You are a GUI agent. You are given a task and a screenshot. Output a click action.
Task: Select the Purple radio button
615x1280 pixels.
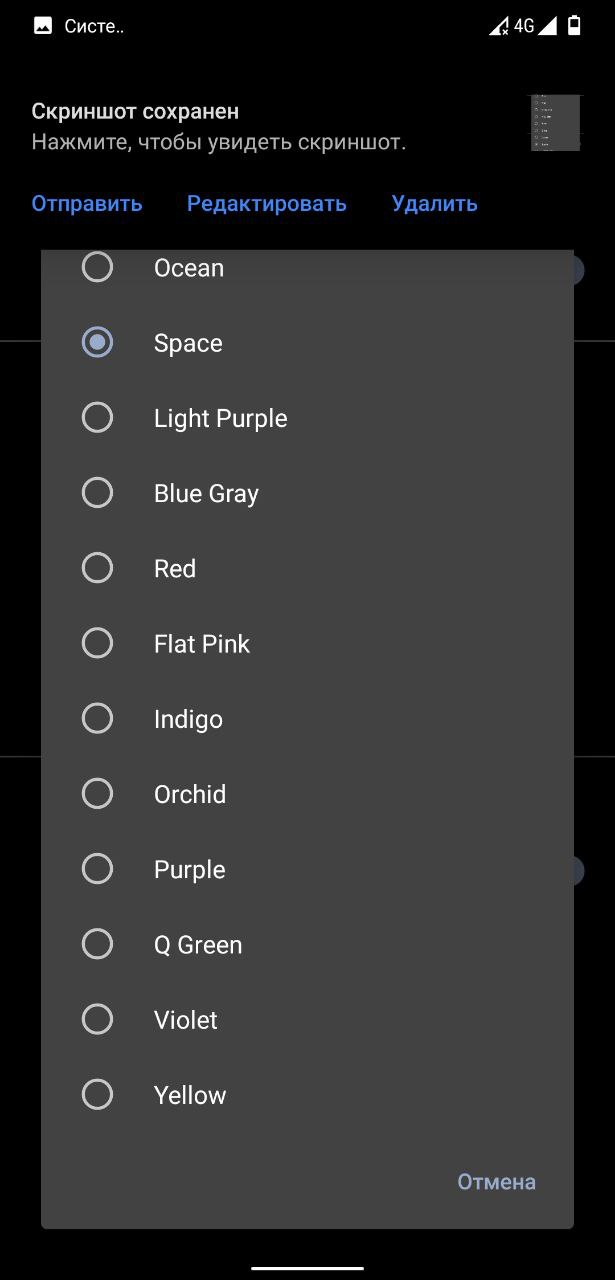(x=97, y=869)
